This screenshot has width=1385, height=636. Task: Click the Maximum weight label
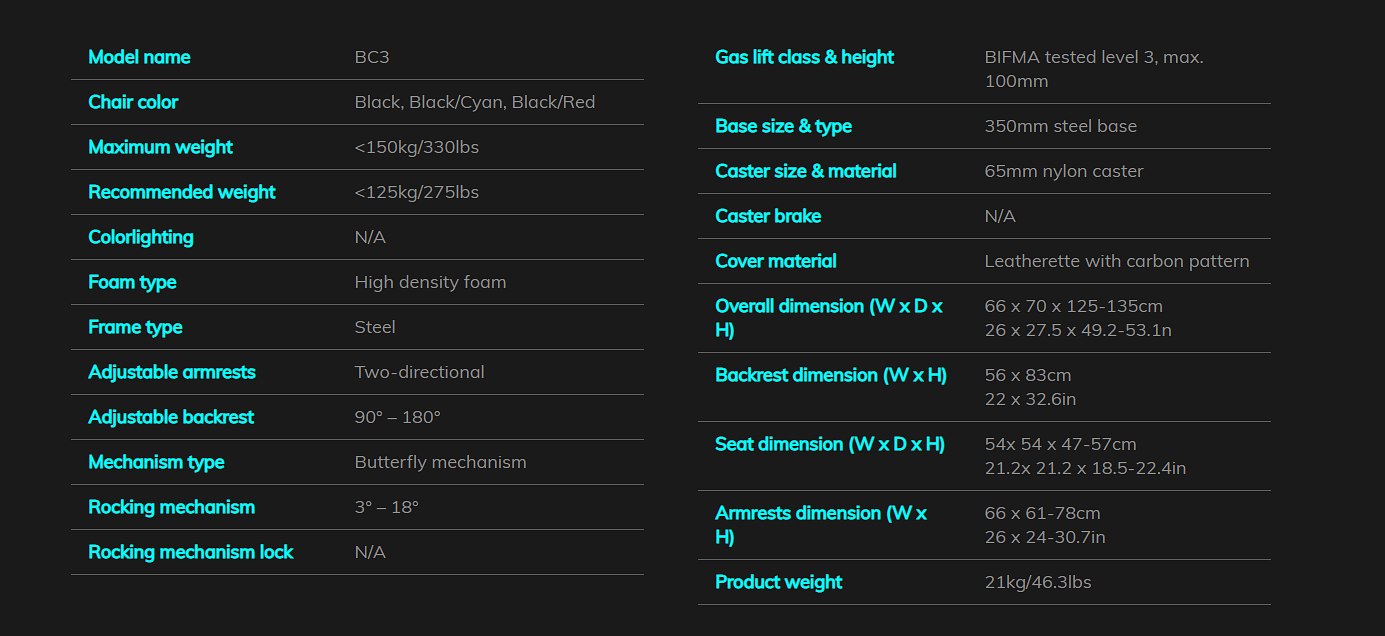(160, 147)
